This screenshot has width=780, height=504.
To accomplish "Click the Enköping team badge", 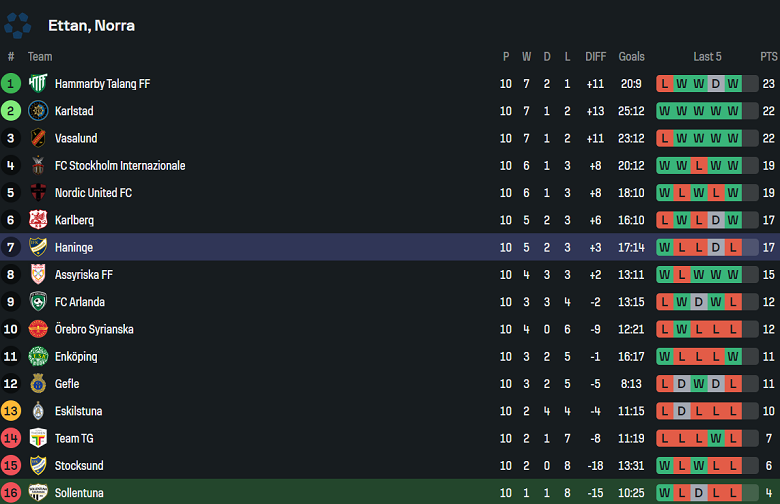I will pyautogui.click(x=38, y=356).
